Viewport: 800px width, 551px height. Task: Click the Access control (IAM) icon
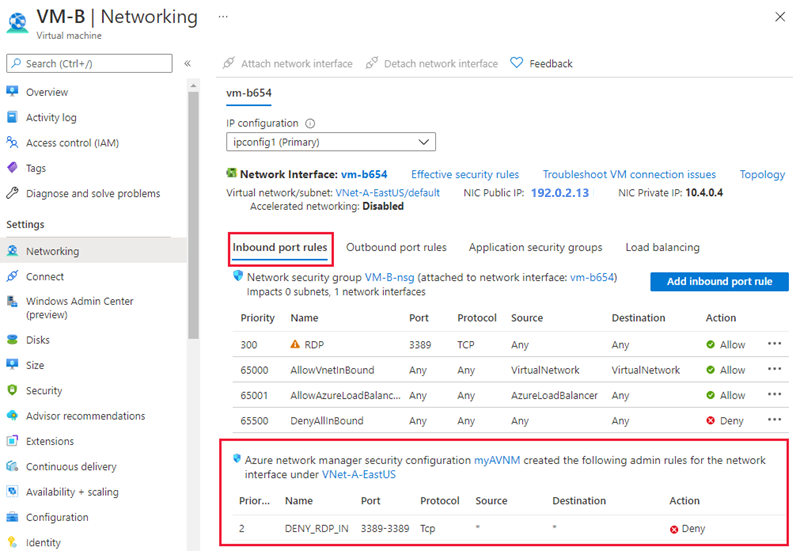tap(12, 142)
